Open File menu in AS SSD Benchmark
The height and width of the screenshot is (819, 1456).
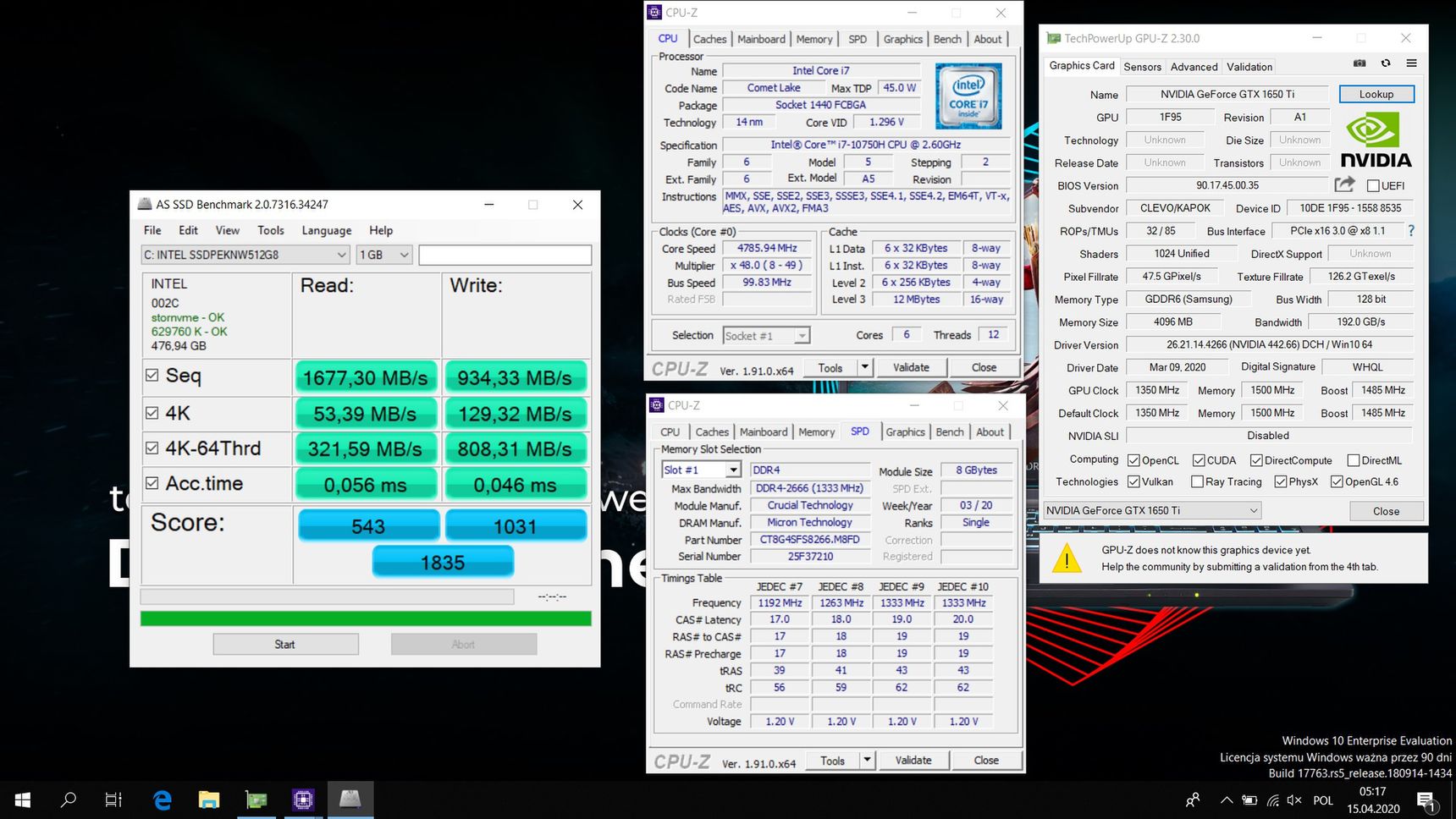click(152, 230)
